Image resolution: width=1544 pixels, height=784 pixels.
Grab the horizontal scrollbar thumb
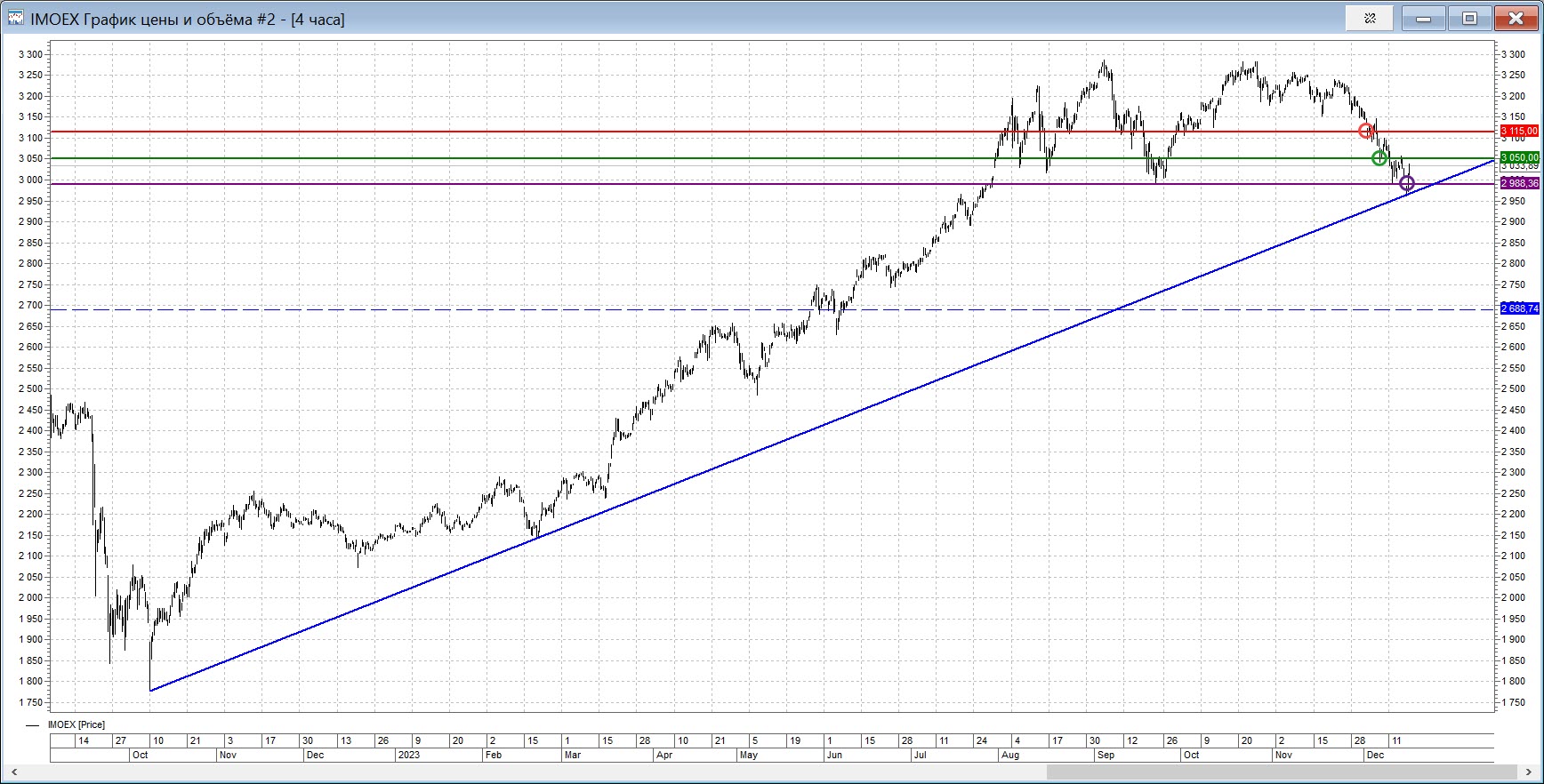point(1282,772)
